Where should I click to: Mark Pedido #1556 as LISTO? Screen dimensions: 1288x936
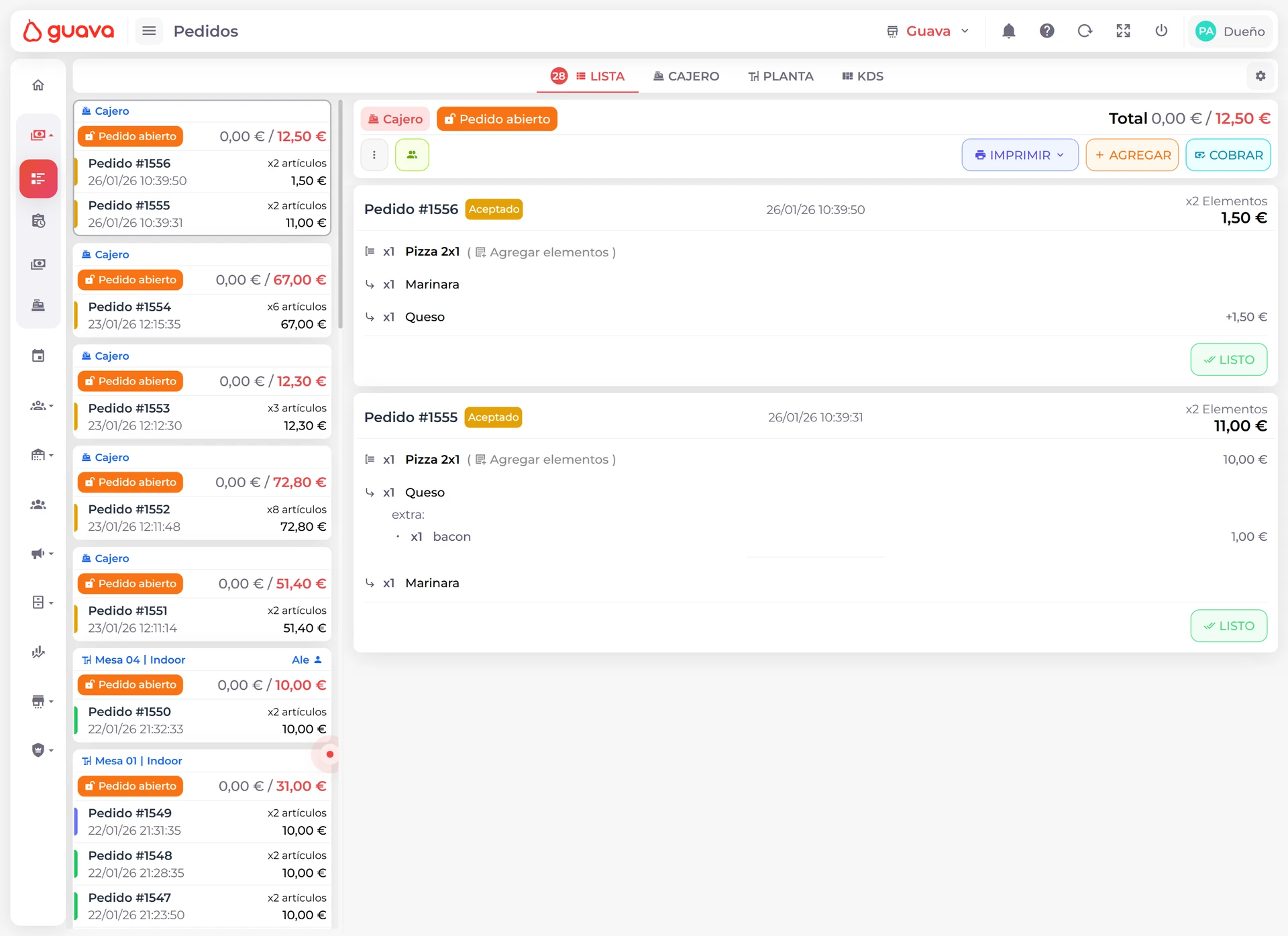coord(1228,360)
